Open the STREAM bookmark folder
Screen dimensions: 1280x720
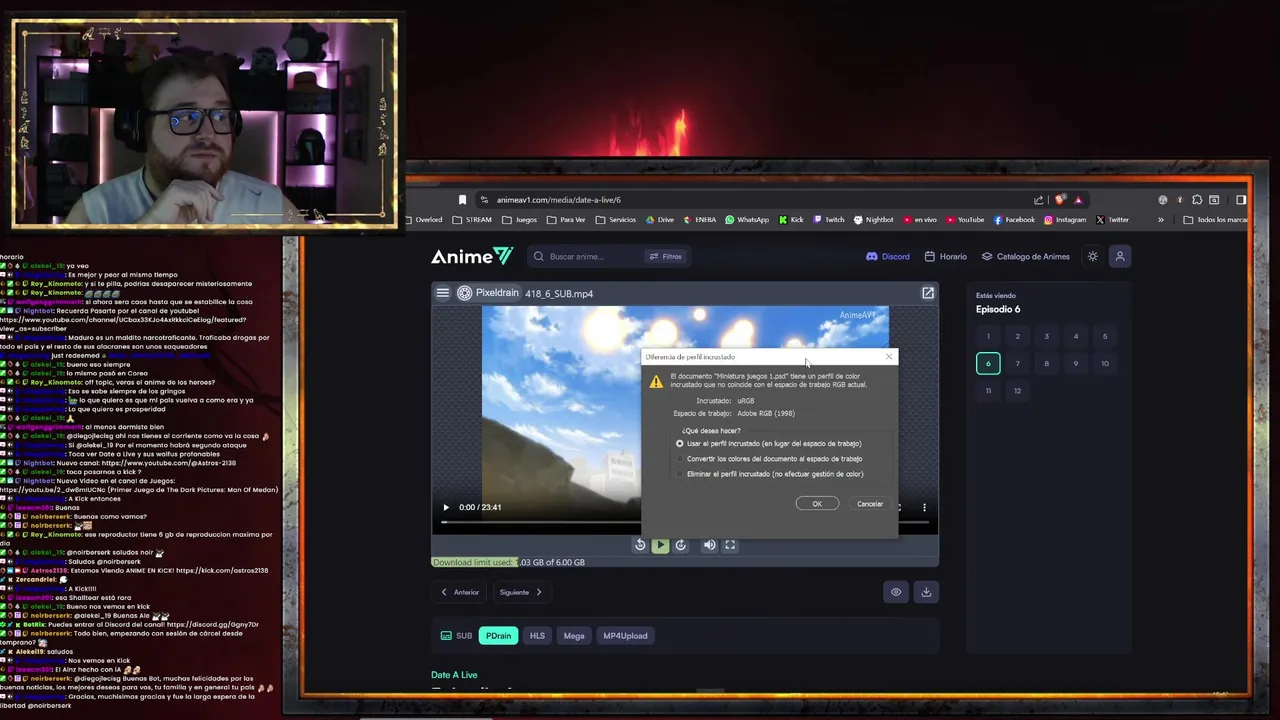[472, 220]
